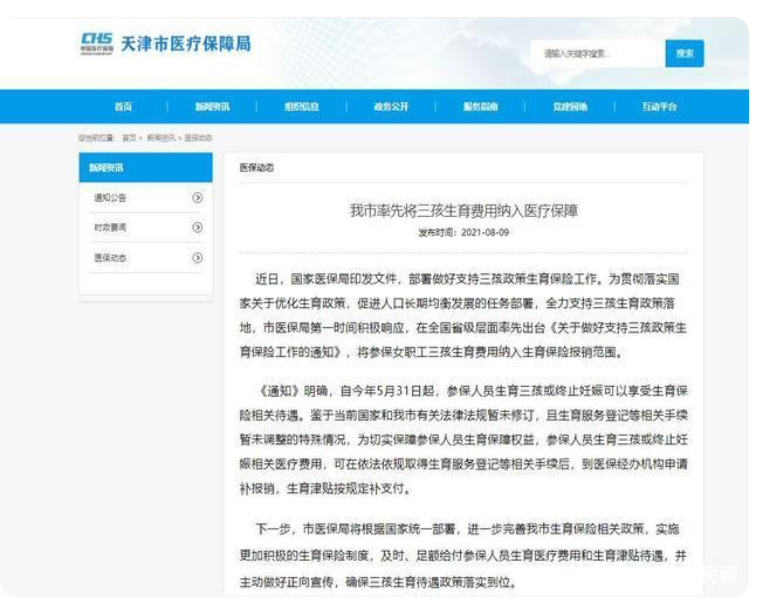Screen dimensions: 757x611
Task: Click the CHS logo icon in header
Action: (96, 45)
